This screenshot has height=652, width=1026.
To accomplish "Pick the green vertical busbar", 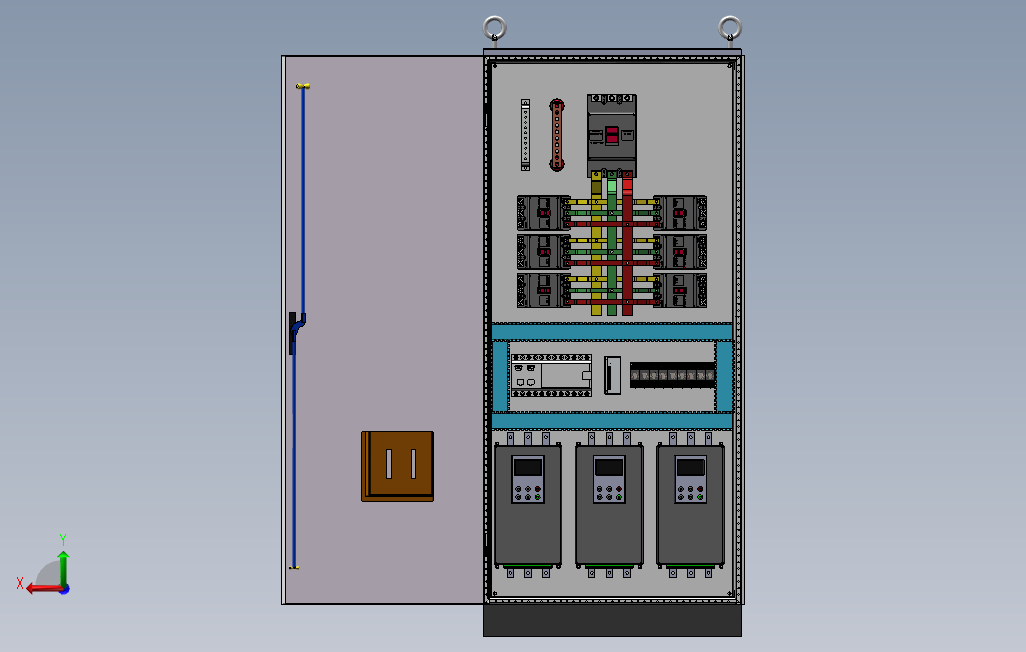I will coord(612,245).
